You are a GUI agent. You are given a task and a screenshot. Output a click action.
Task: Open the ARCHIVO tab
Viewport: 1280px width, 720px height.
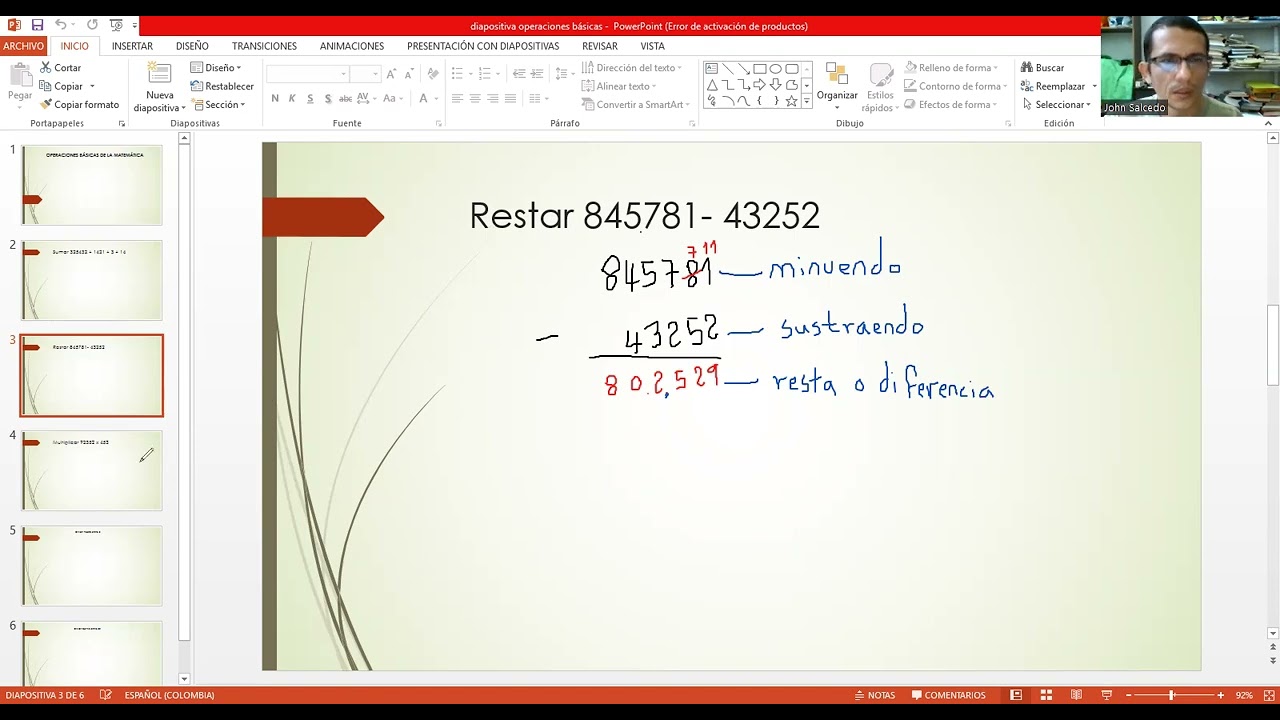click(x=23, y=46)
